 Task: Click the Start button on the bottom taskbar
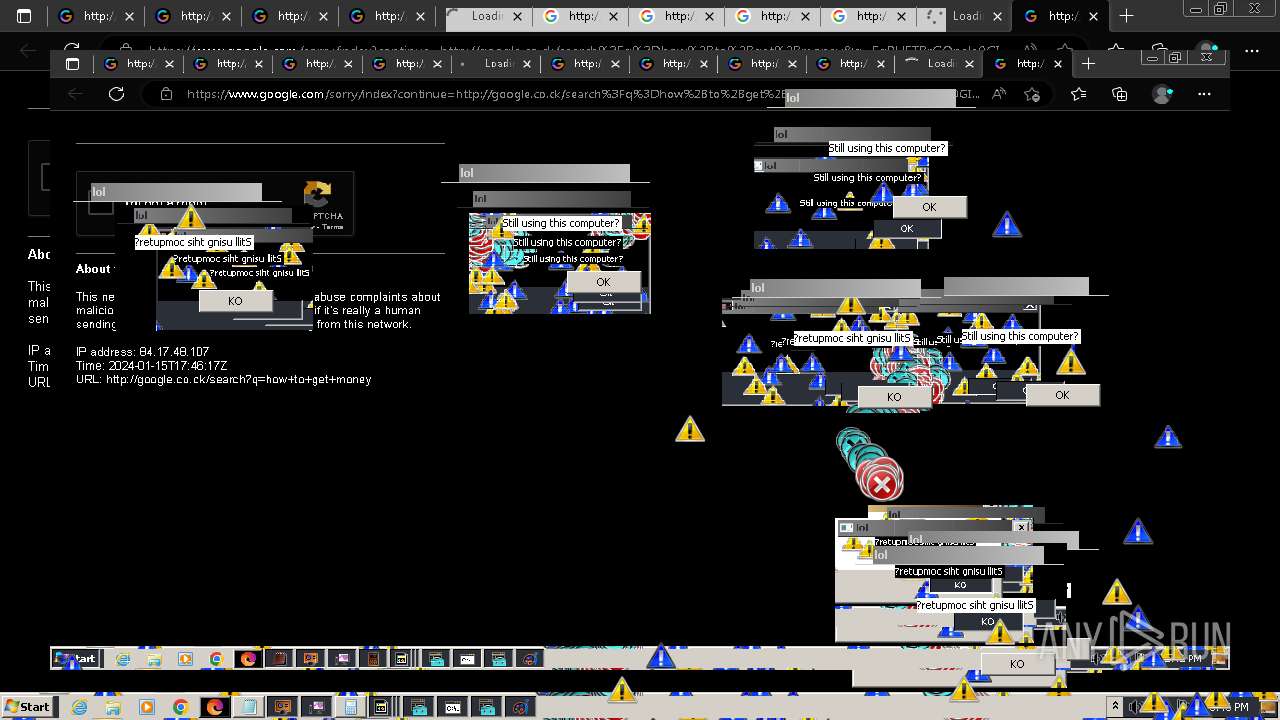click(27, 707)
